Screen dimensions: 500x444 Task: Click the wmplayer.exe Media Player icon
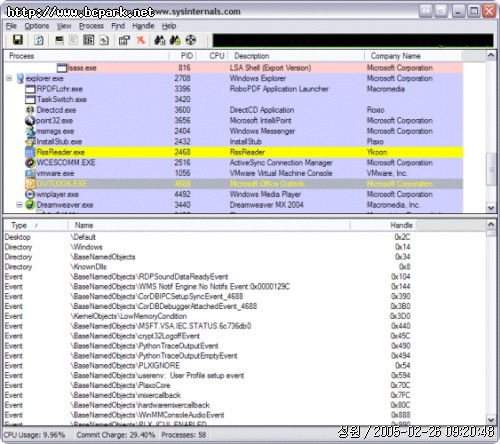tap(30, 194)
